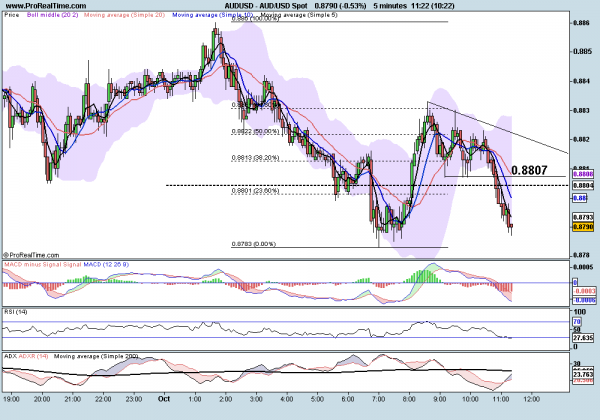Click the Moving average (Simple 5) legend
The width and height of the screenshot is (600, 420).
pos(298,15)
